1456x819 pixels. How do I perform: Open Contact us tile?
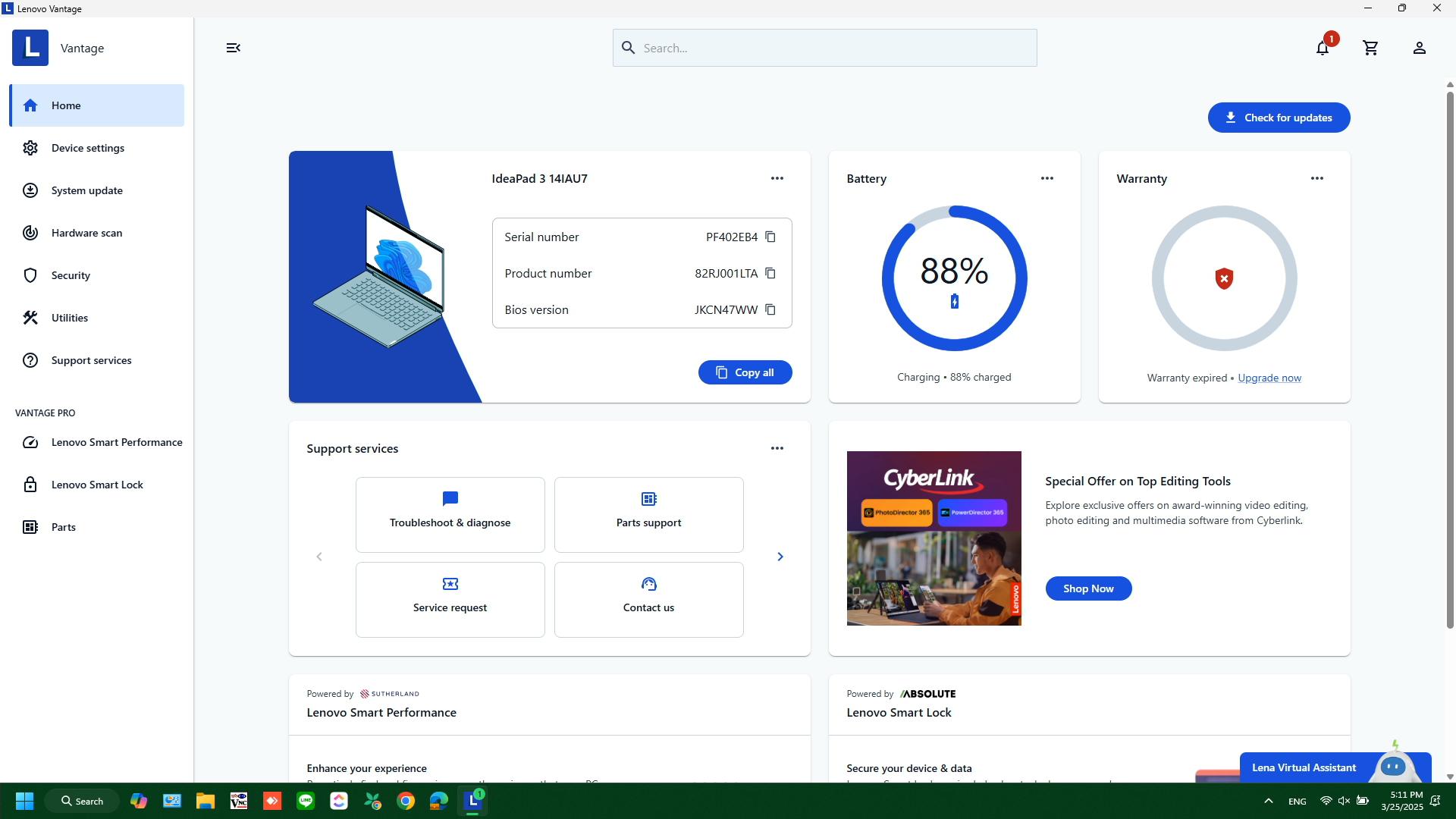point(648,600)
